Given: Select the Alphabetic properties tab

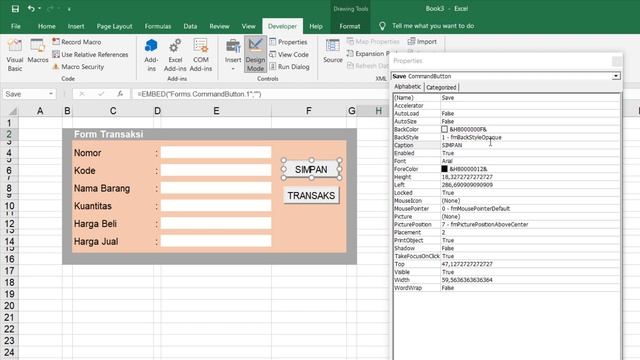Looking at the screenshot, I should (x=407, y=87).
